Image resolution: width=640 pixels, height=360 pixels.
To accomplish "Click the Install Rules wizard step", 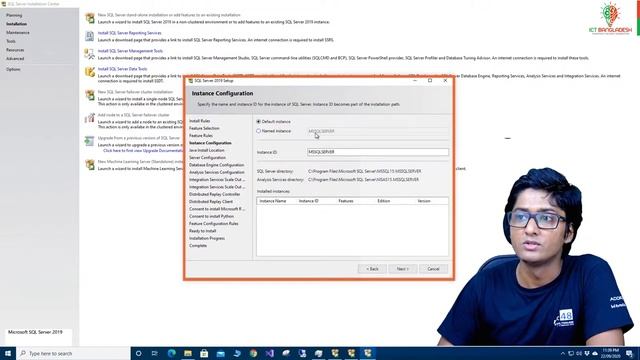I will (200, 121).
